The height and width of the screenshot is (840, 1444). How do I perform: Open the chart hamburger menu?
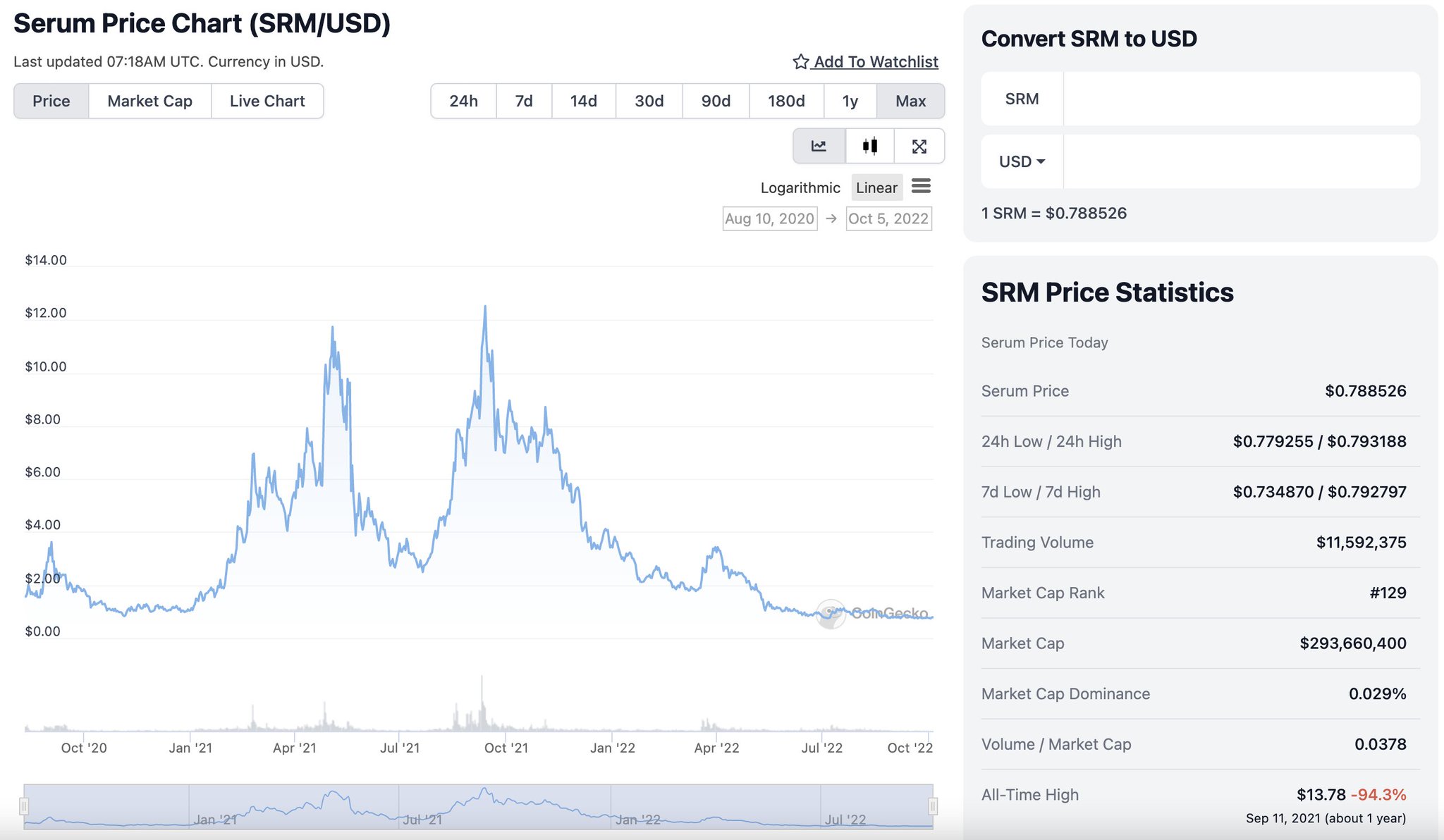click(x=921, y=186)
